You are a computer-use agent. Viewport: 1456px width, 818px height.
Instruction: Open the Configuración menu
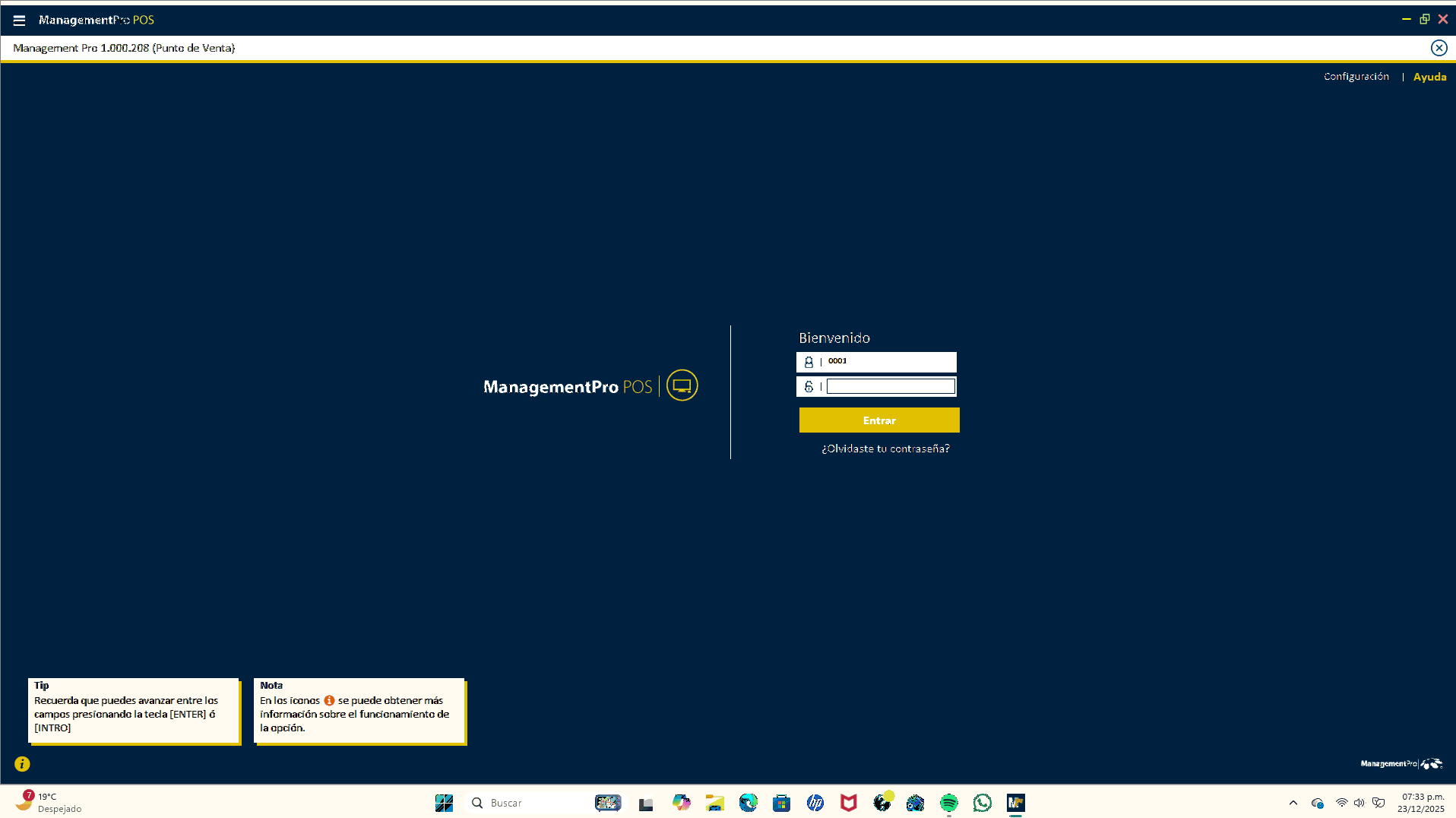click(x=1356, y=77)
